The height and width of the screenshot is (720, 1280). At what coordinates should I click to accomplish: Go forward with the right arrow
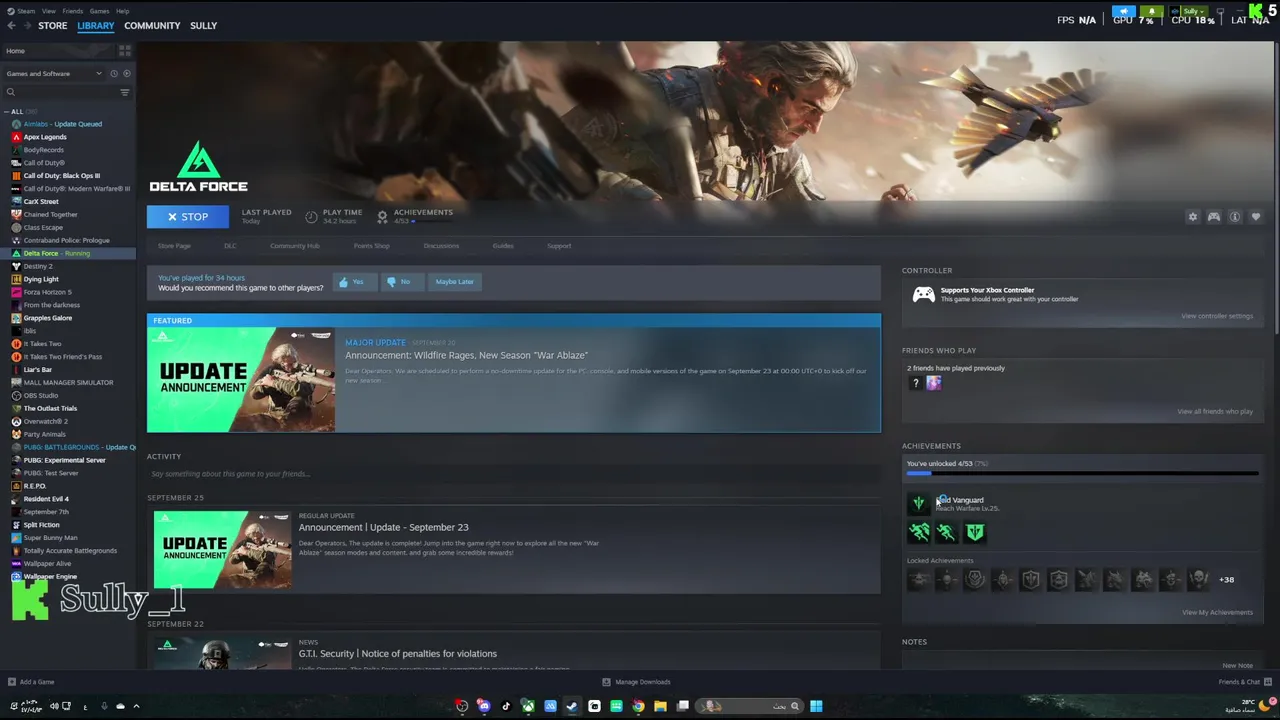[x=26, y=25]
